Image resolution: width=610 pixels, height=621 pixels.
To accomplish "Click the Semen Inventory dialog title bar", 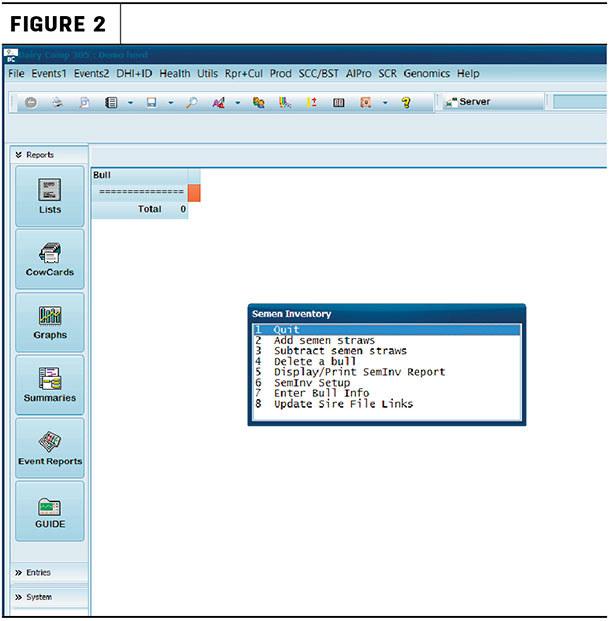I will coord(387,314).
